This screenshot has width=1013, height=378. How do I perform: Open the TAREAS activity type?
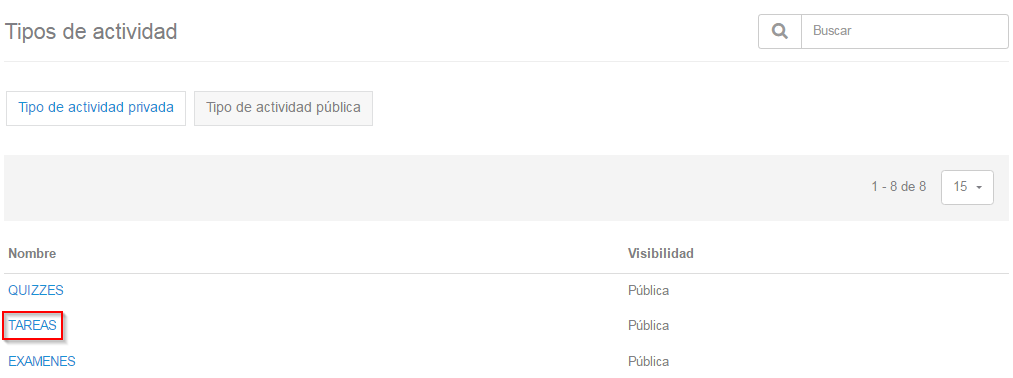(32, 326)
